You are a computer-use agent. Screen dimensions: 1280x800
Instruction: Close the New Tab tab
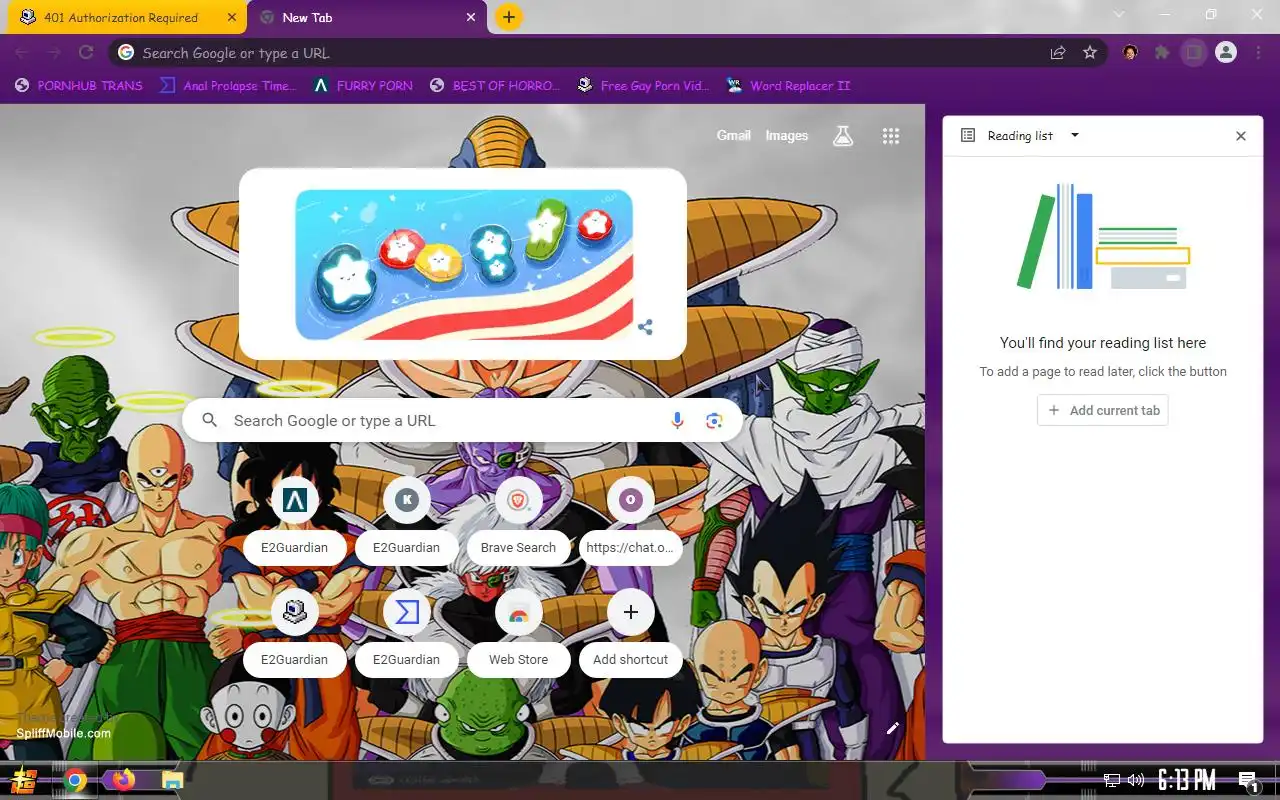click(x=472, y=17)
